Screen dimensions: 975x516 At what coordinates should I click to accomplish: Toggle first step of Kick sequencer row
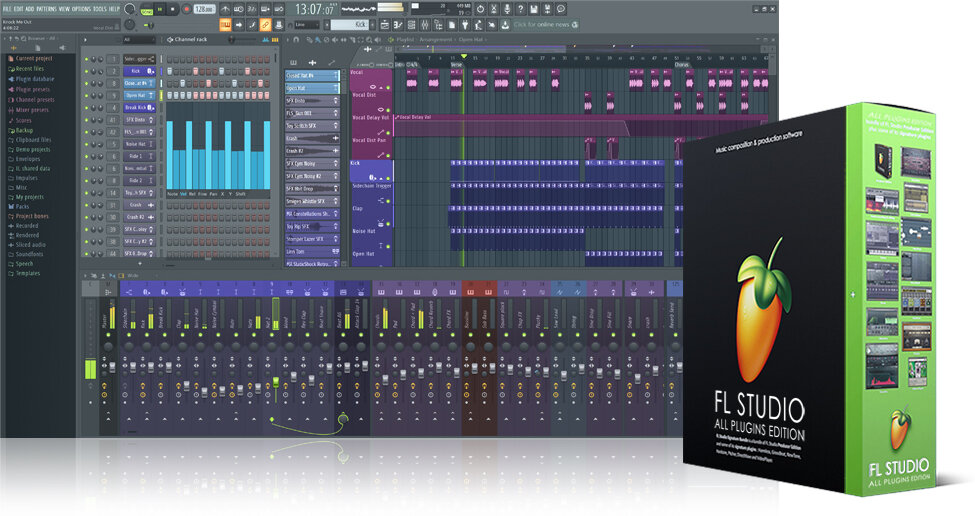coord(169,71)
